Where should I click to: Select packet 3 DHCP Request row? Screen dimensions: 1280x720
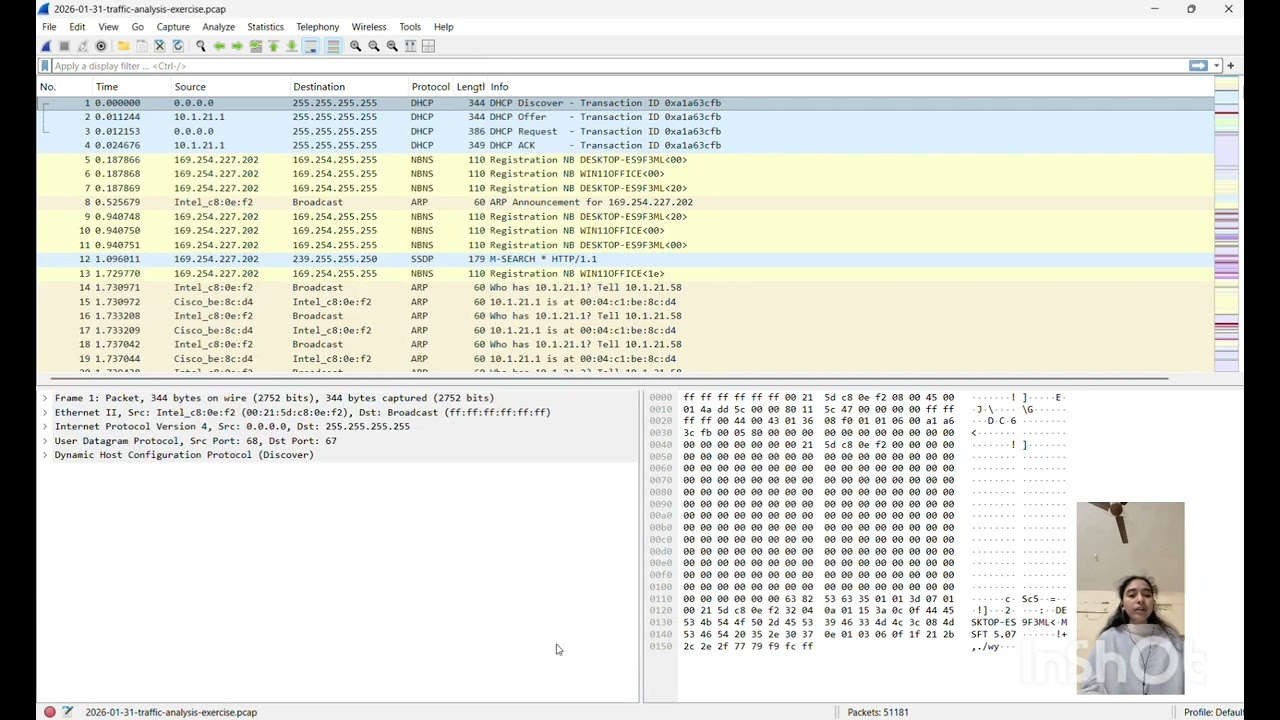pyautogui.click(x=625, y=131)
